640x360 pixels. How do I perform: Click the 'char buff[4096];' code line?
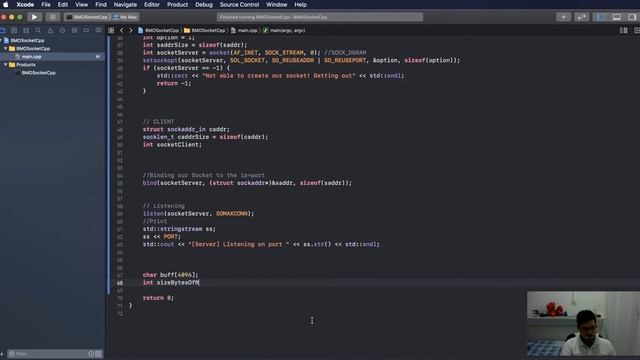171,275
